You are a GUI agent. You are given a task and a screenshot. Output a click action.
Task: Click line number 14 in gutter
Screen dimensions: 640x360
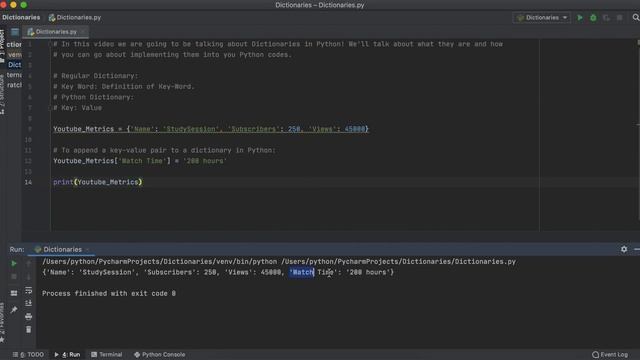pos(28,182)
